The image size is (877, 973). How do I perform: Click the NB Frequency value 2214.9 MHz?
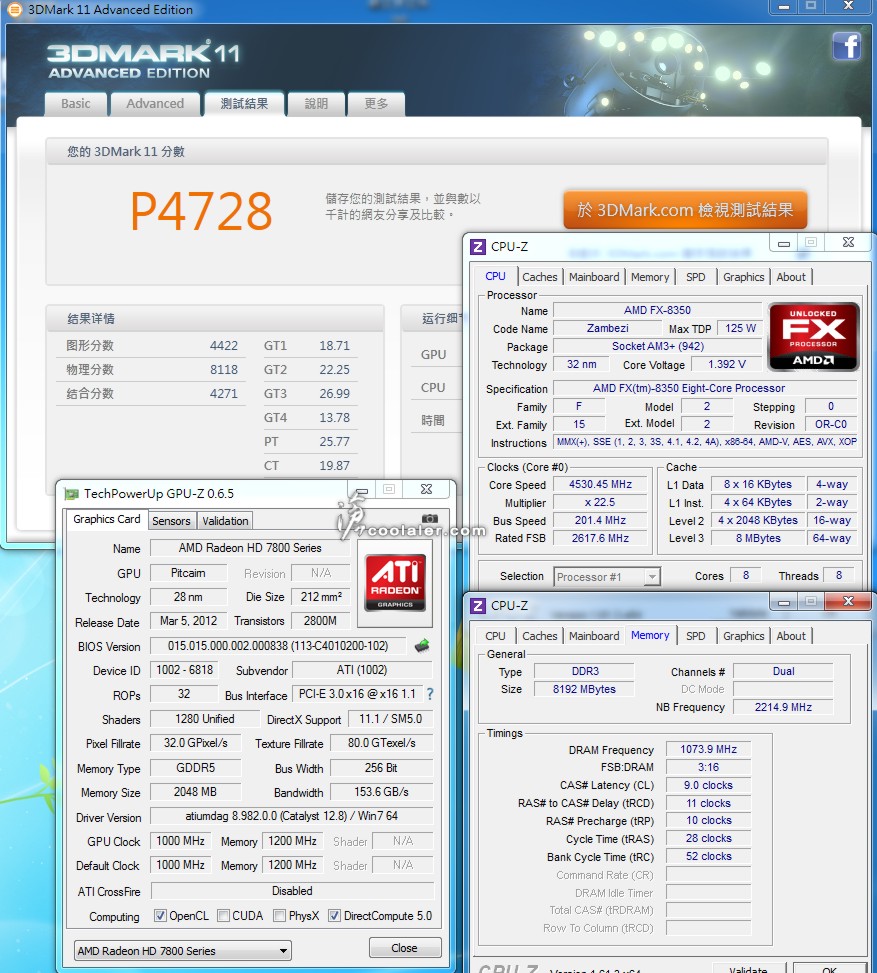[783, 707]
